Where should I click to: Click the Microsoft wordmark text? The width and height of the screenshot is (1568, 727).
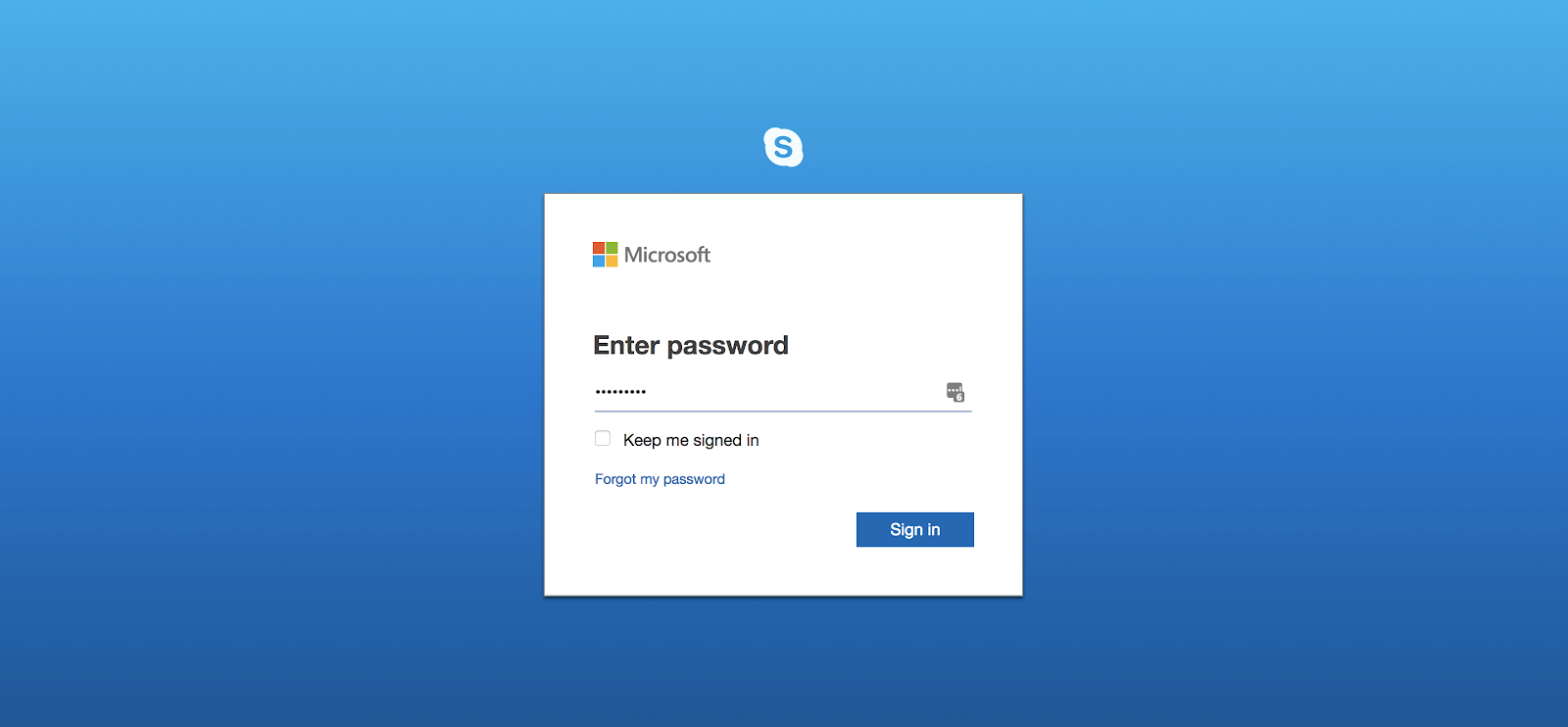pos(667,255)
